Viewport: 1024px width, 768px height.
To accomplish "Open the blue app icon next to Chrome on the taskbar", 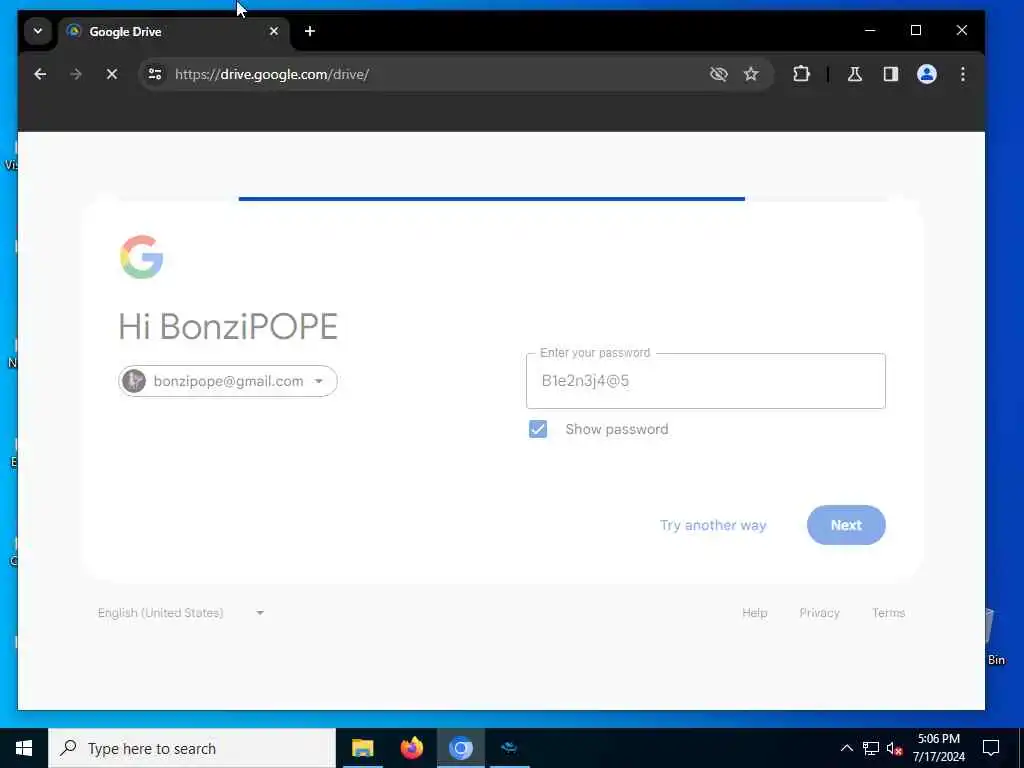I will 509,748.
